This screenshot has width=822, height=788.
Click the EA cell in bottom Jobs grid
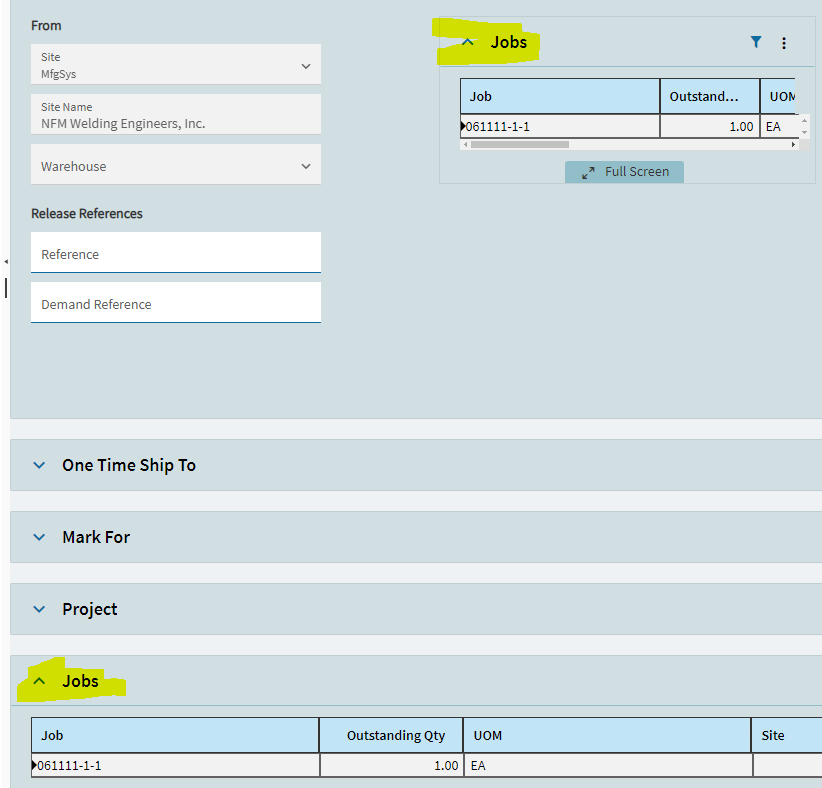point(607,765)
